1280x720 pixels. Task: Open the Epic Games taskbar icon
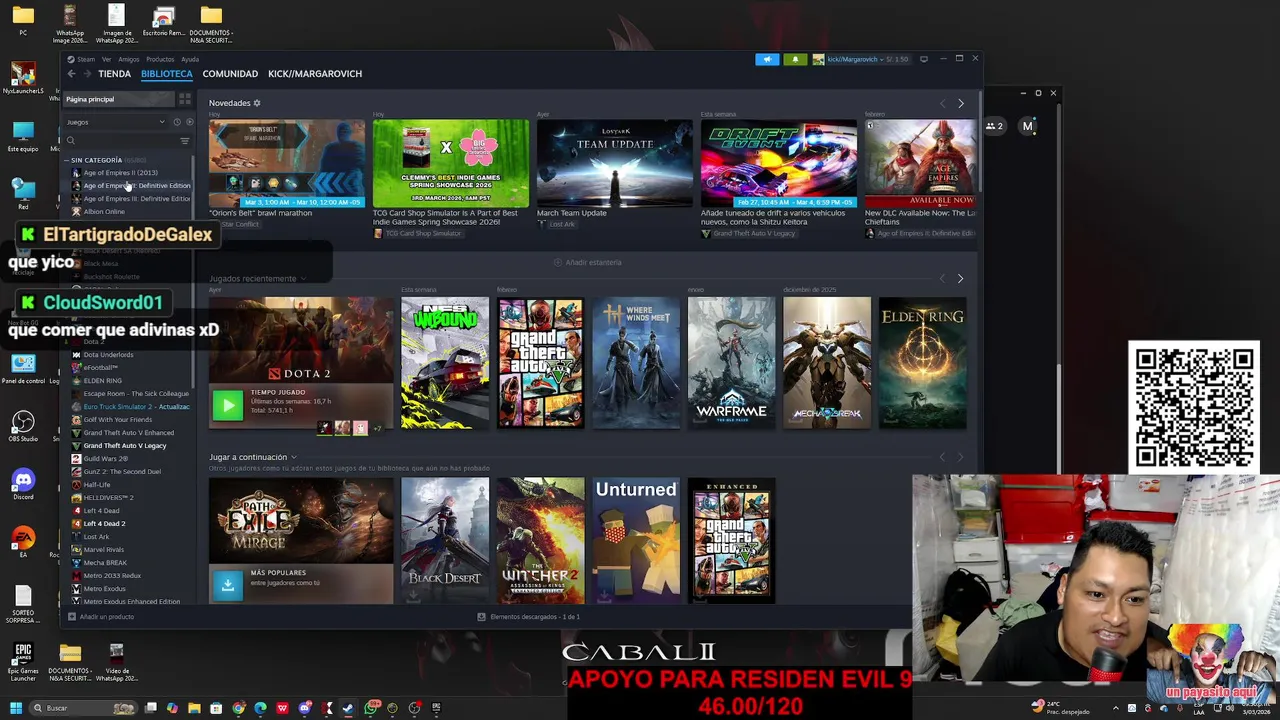[436, 708]
